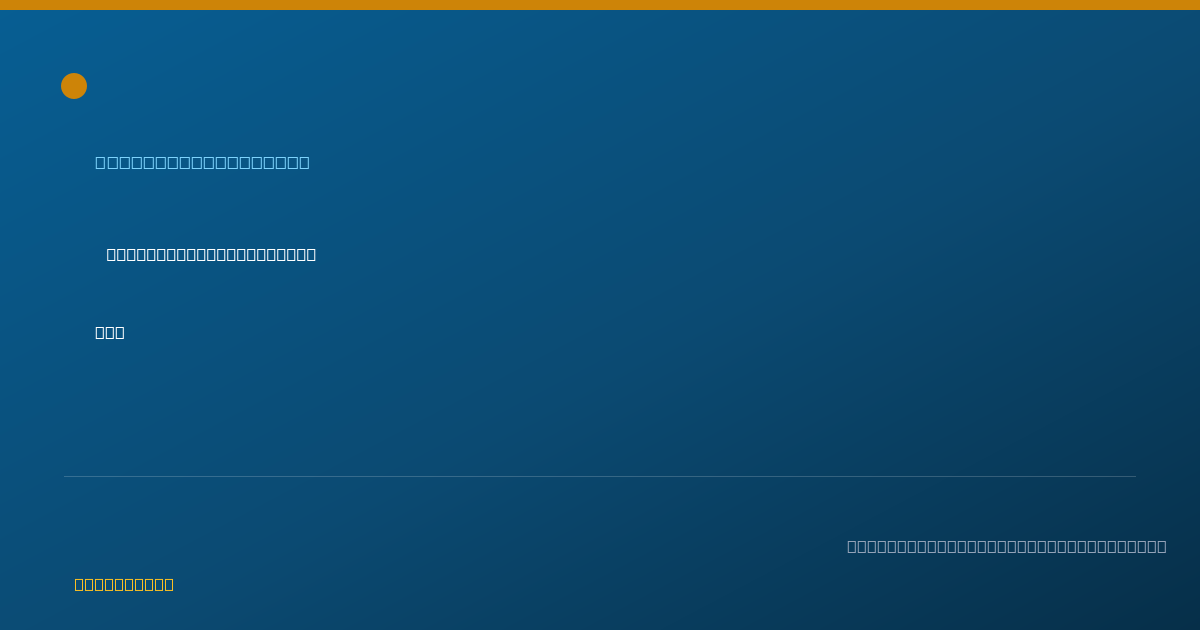Select the light blue heading text line
The image size is (1200, 630).
pos(202,162)
